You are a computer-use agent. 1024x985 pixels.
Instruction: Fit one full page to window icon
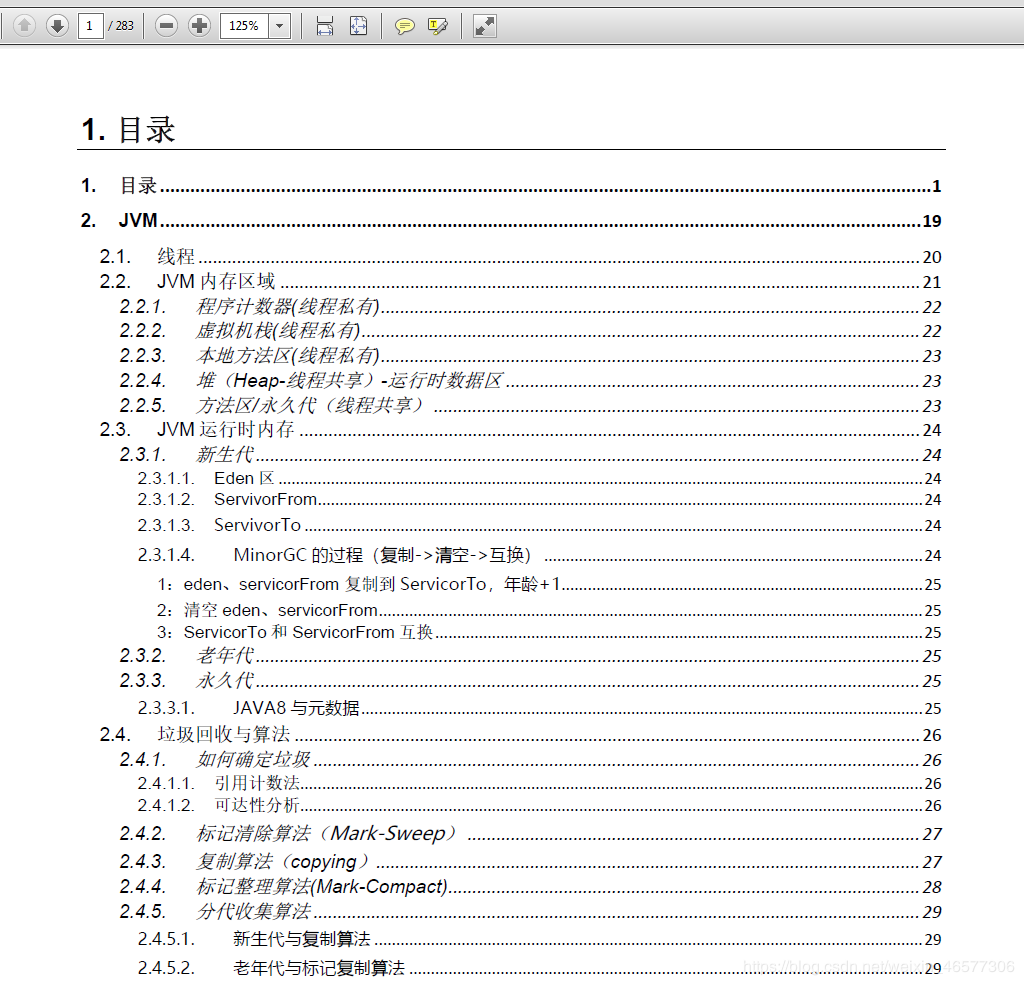point(358,26)
